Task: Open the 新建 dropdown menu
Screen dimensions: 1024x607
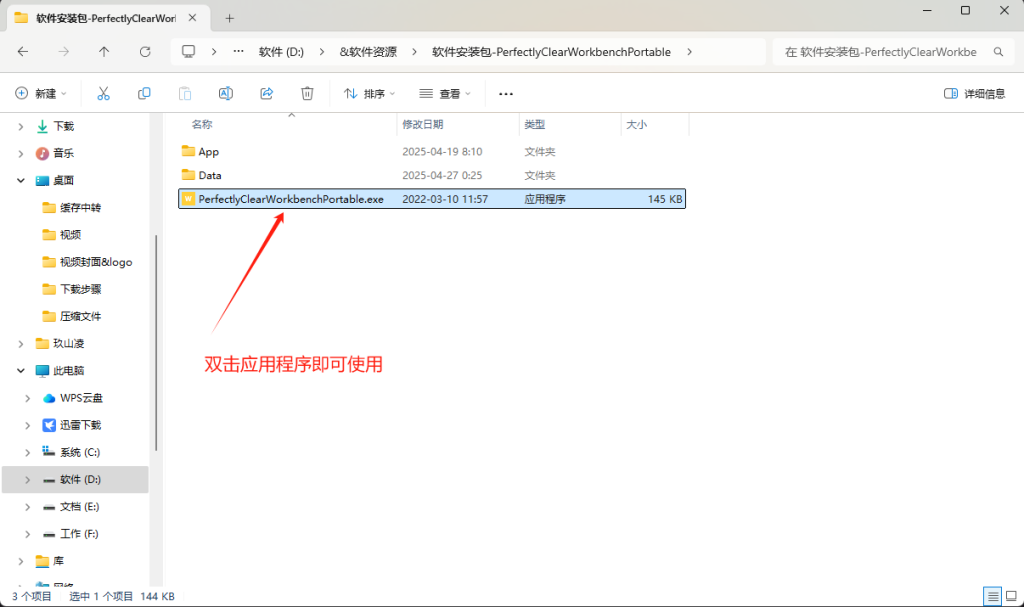Action: tap(41, 93)
